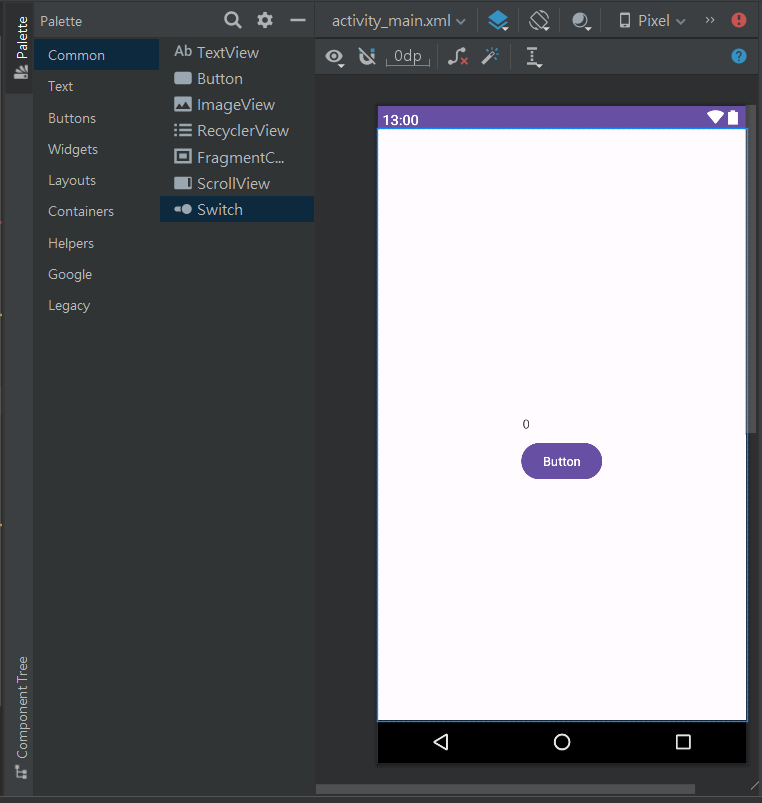This screenshot has width=762, height=803.
Task: Click 13:00 clock in preview
Action: coord(400,120)
